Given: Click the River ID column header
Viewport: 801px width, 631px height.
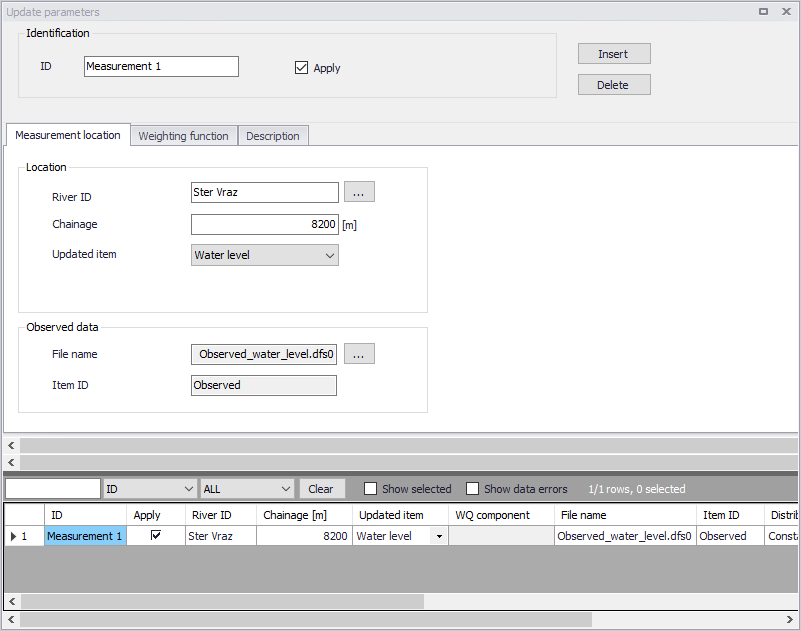Looking at the screenshot, I should coord(221,515).
